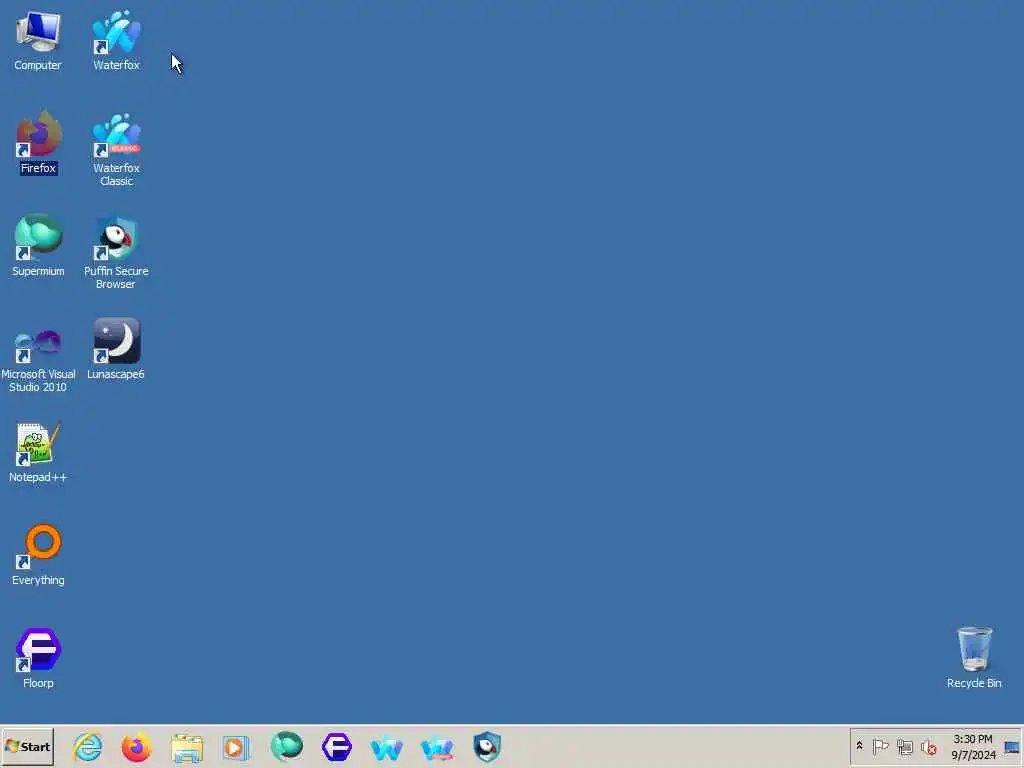Viewport: 1024px width, 768px height.
Task: Click the Show Desktop button
Action: coord(1012,746)
